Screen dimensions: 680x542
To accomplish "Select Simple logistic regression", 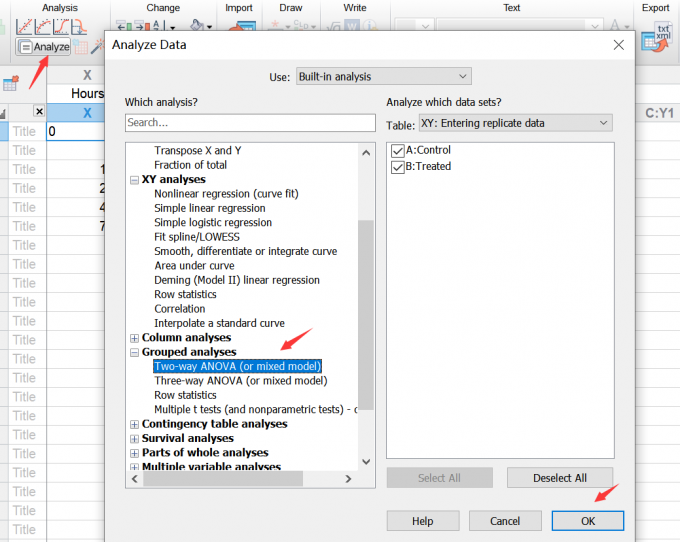I will point(213,222).
